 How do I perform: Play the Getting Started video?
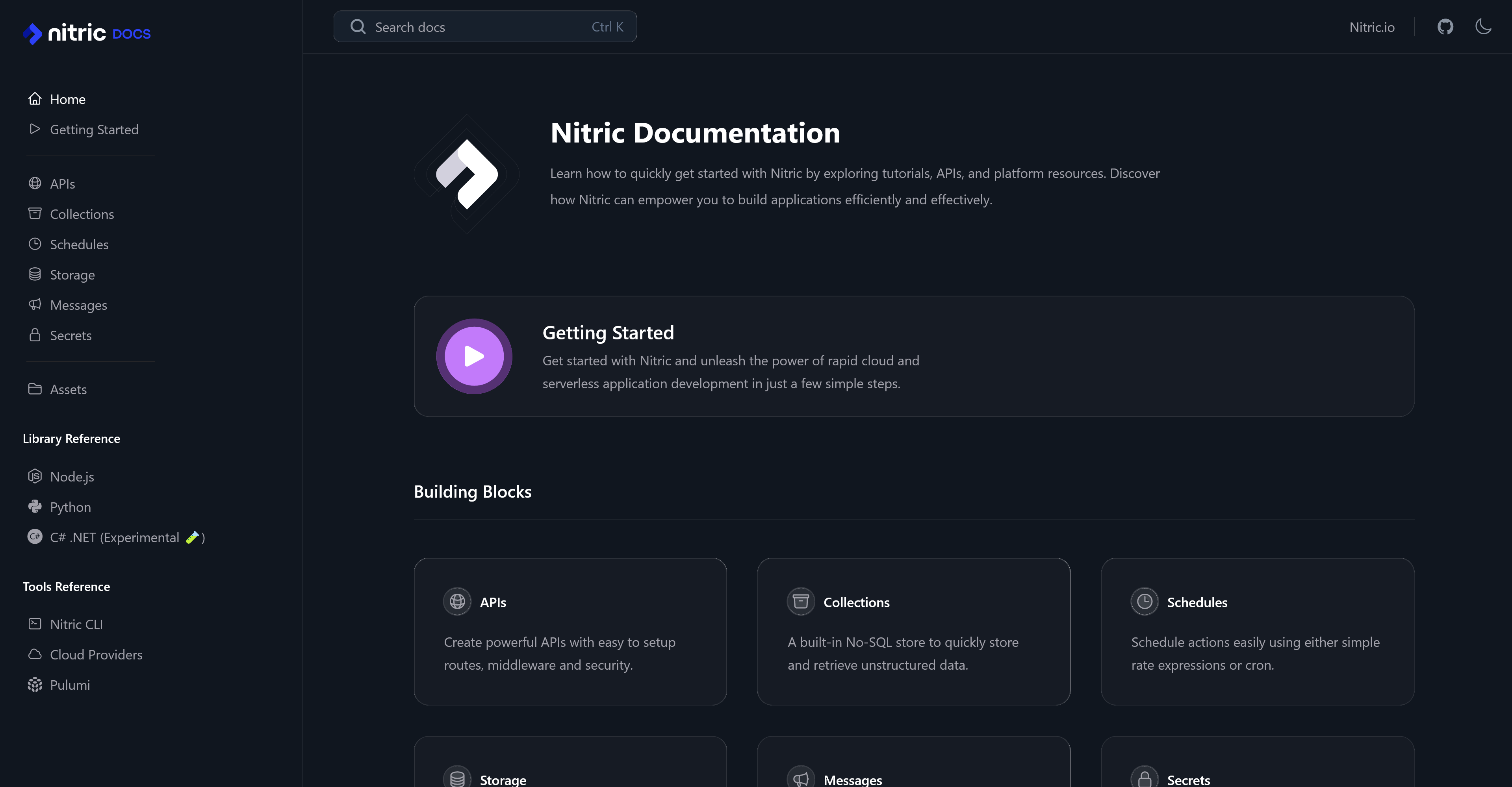474,356
